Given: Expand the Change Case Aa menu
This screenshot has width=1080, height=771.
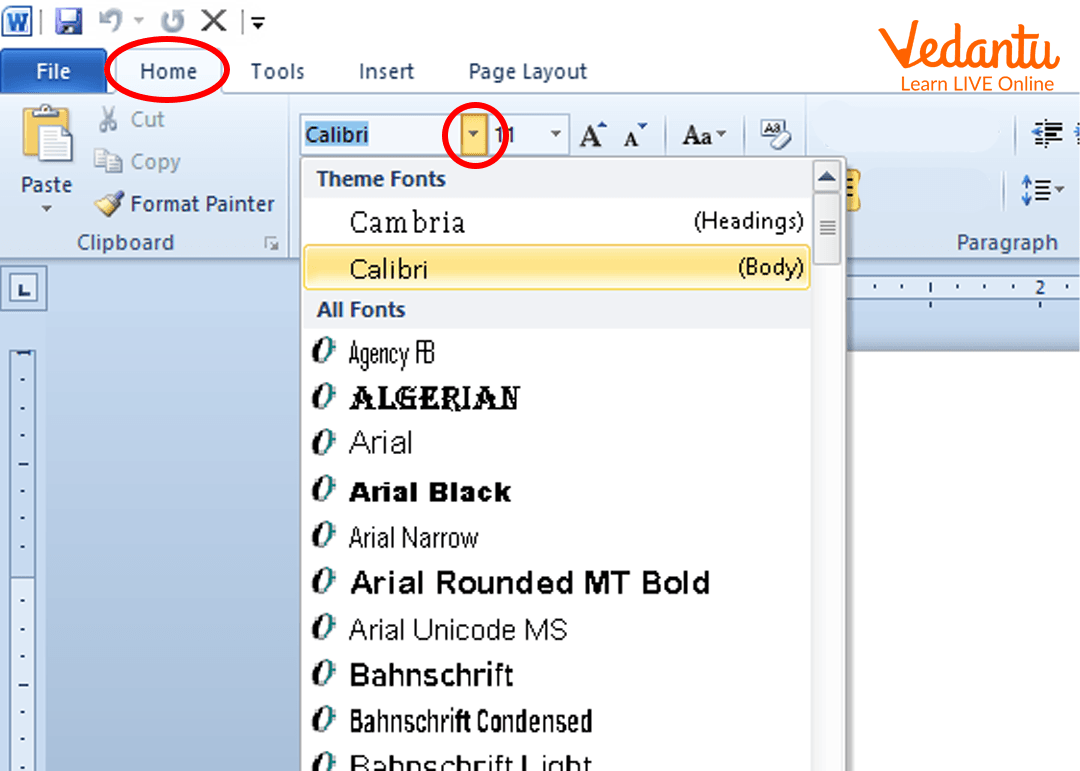Looking at the screenshot, I should 704,135.
